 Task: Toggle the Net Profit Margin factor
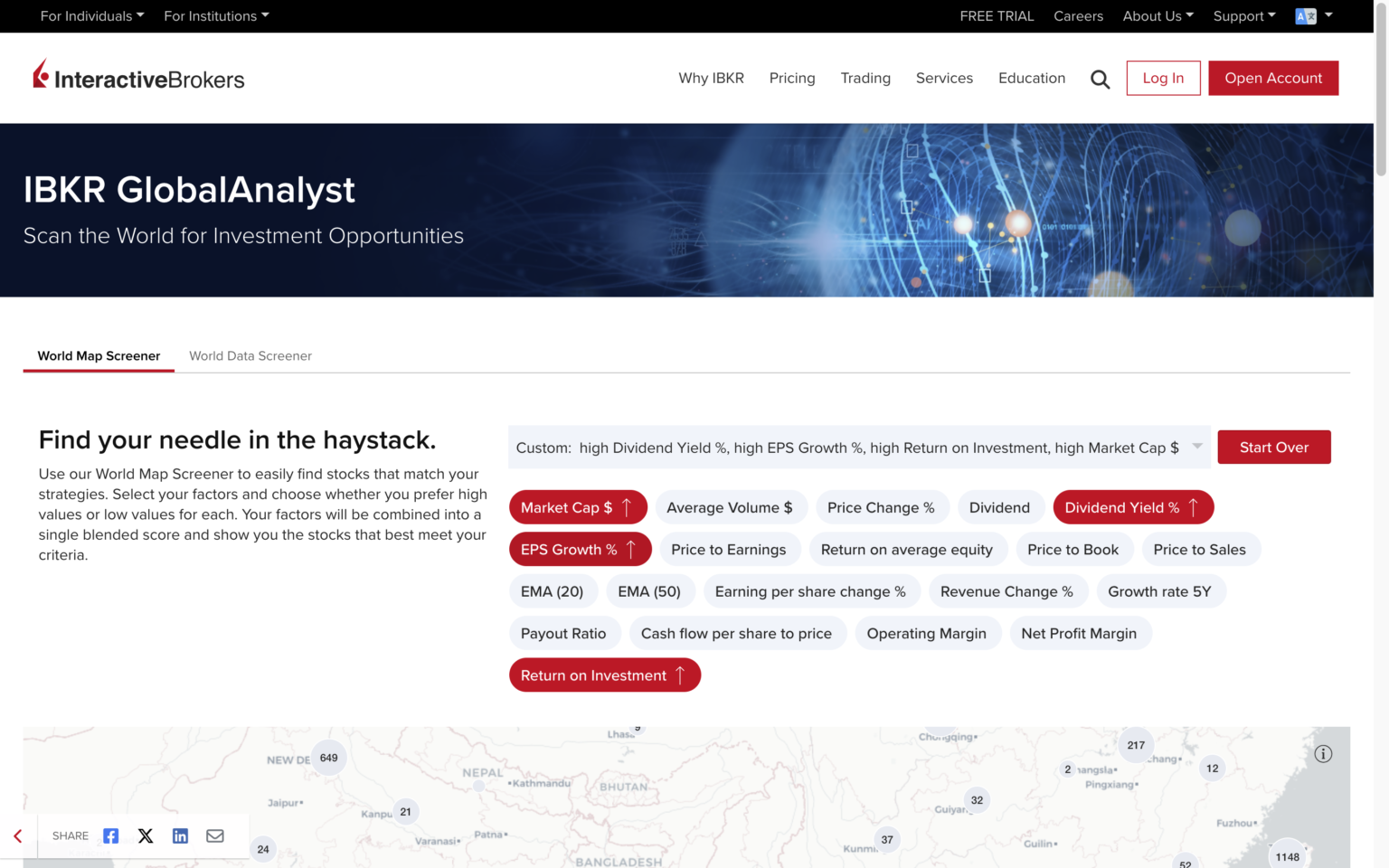(1081, 633)
